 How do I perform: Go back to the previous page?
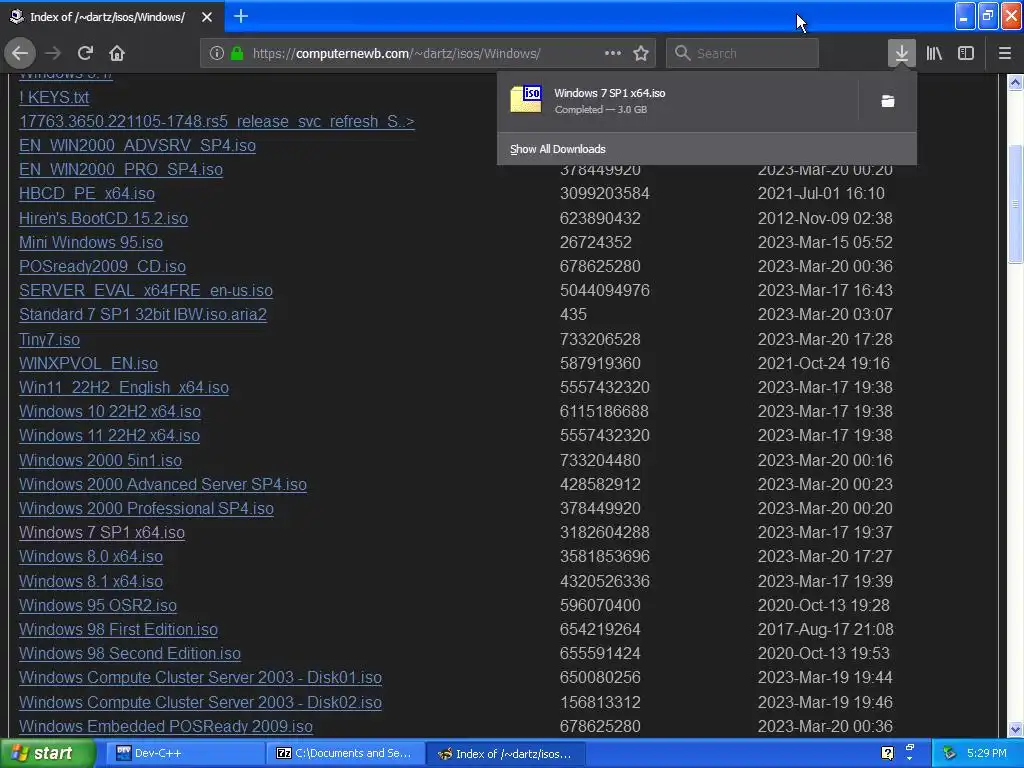20,53
